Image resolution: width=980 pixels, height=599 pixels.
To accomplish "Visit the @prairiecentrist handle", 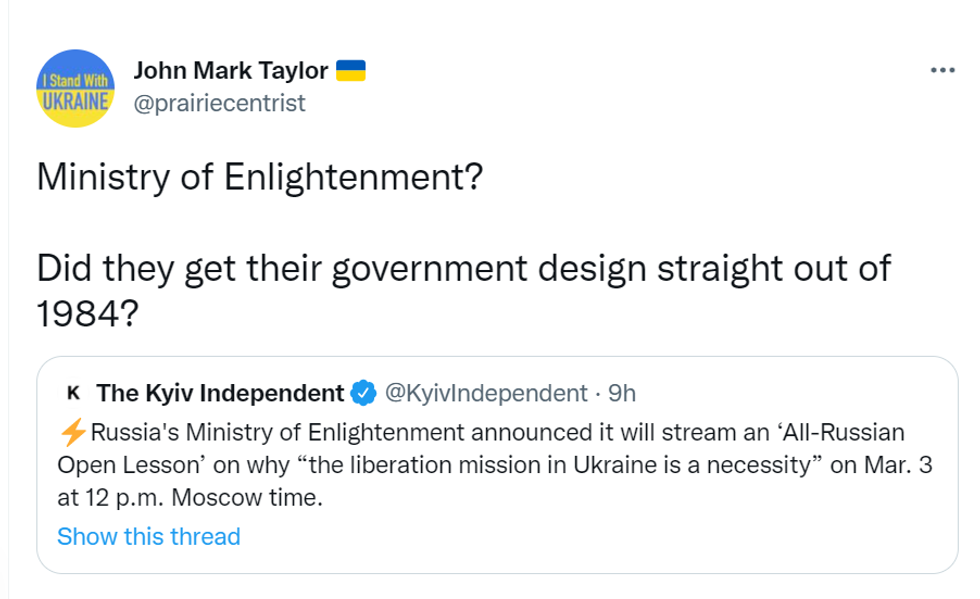I will pyautogui.click(x=219, y=103).
